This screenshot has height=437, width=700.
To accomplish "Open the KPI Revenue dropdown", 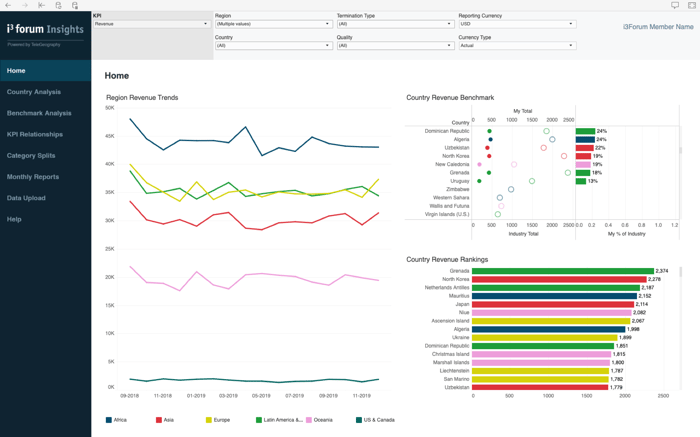I will [x=151, y=24].
